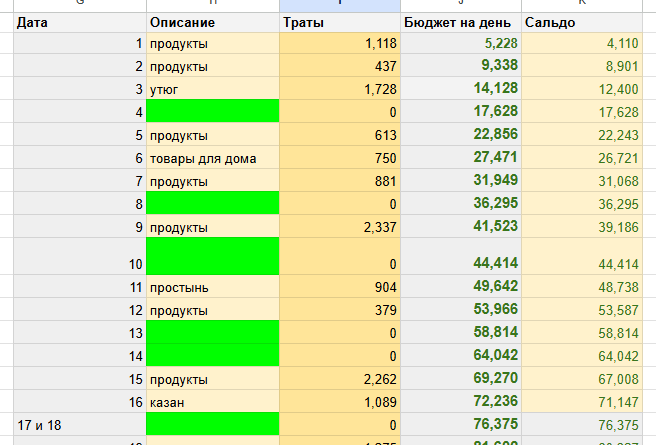Select the green description cell for day 13

pyautogui.click(x=213, y=332)
